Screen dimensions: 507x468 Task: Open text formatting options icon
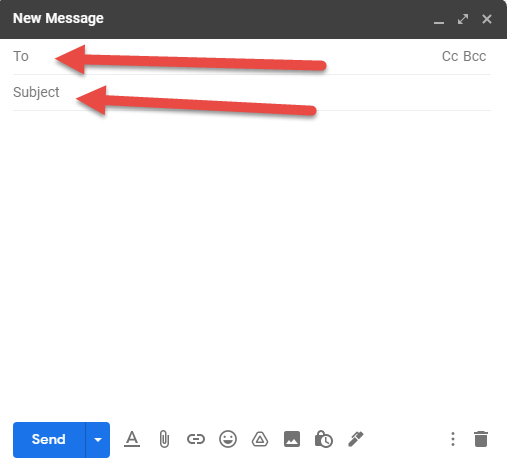click(132, 439)
